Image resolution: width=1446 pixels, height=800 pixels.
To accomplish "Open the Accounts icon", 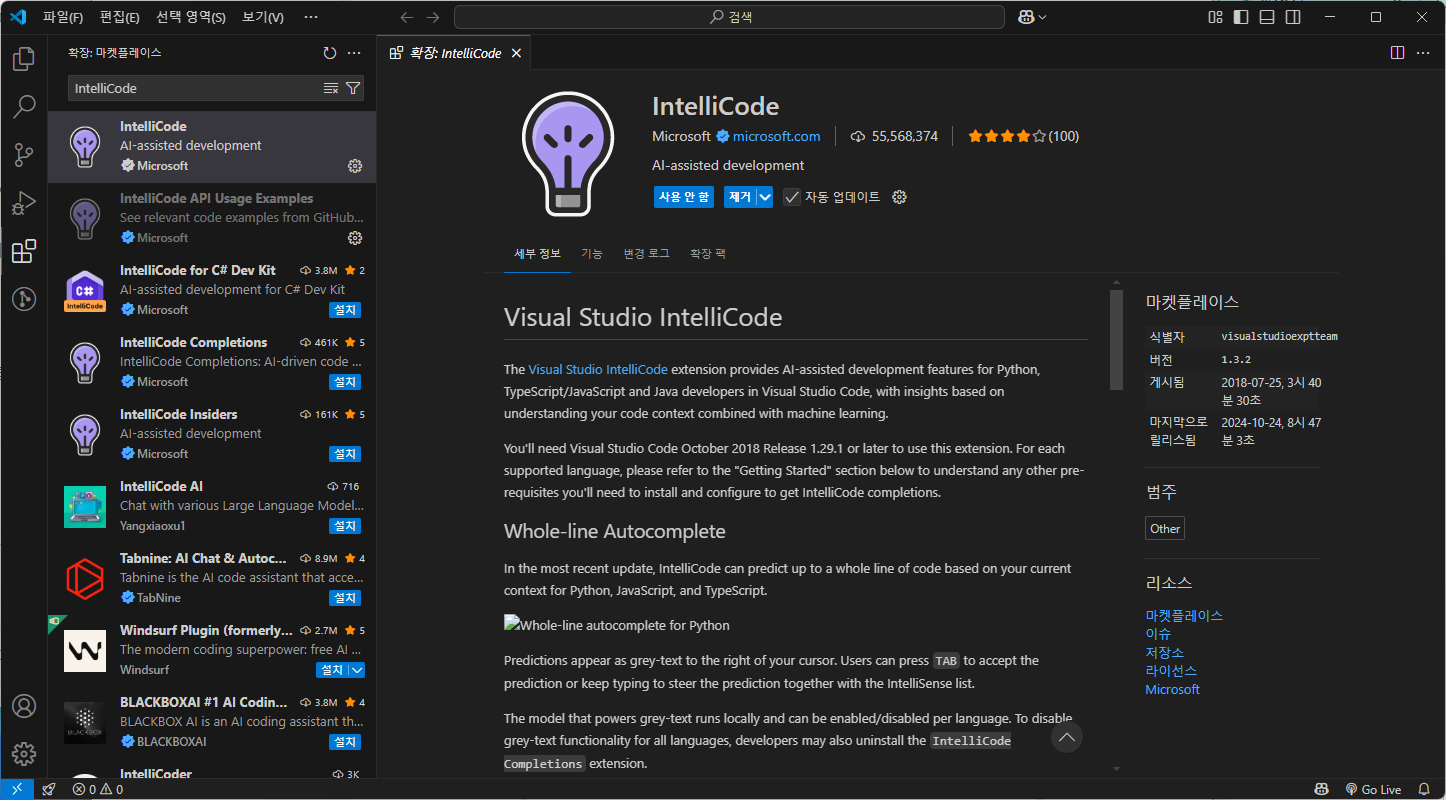I will pyautogui.click(x=24, y=706).
